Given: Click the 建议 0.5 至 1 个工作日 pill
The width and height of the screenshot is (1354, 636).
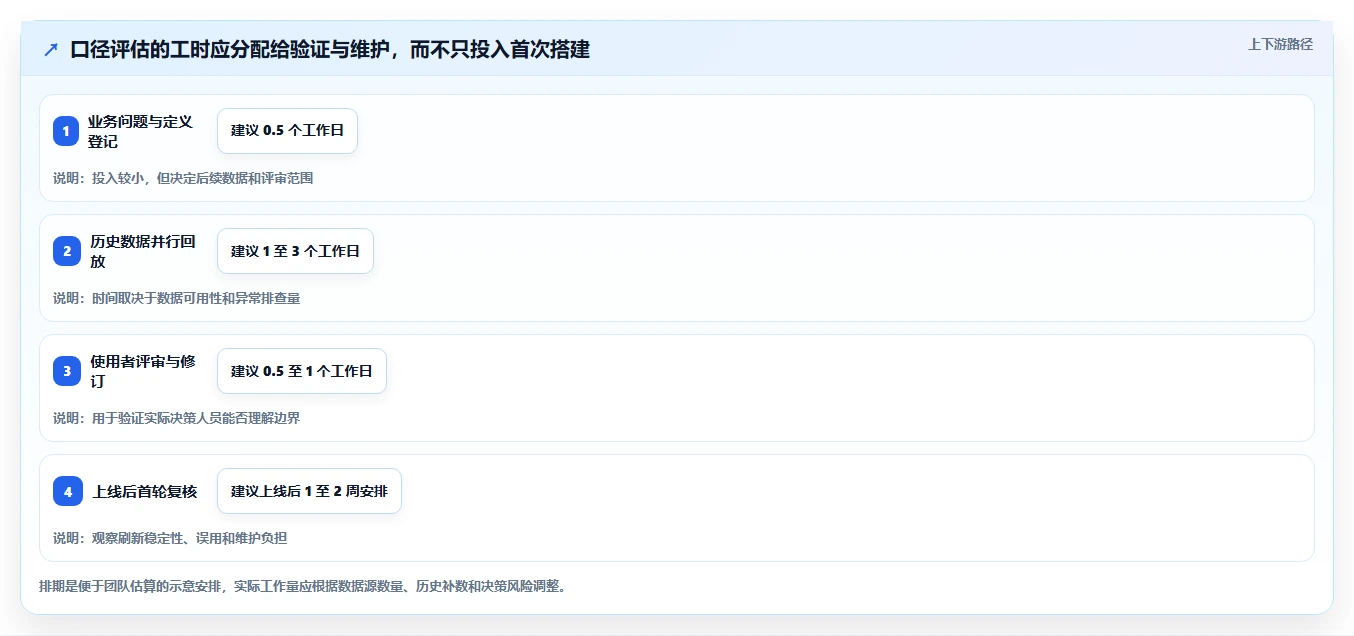Looking at the screenshot, I should point(302,371).
